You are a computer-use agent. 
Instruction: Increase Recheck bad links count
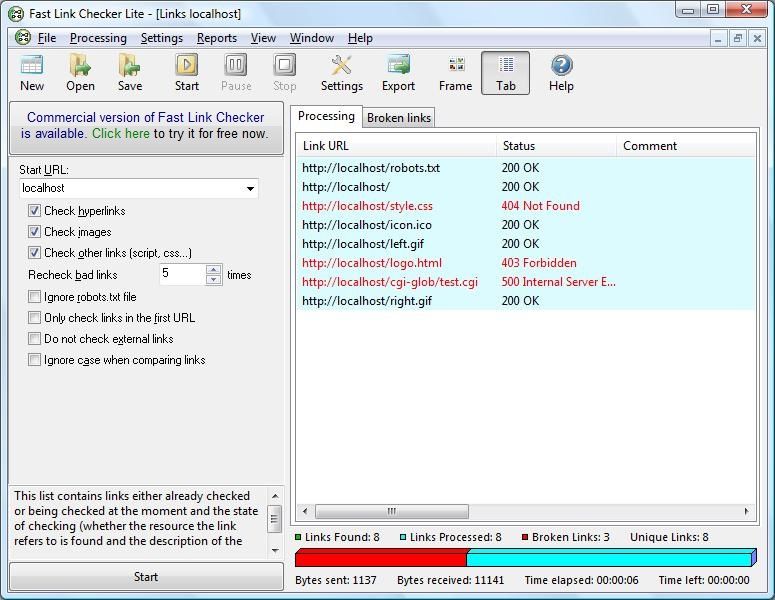point(214,269)
